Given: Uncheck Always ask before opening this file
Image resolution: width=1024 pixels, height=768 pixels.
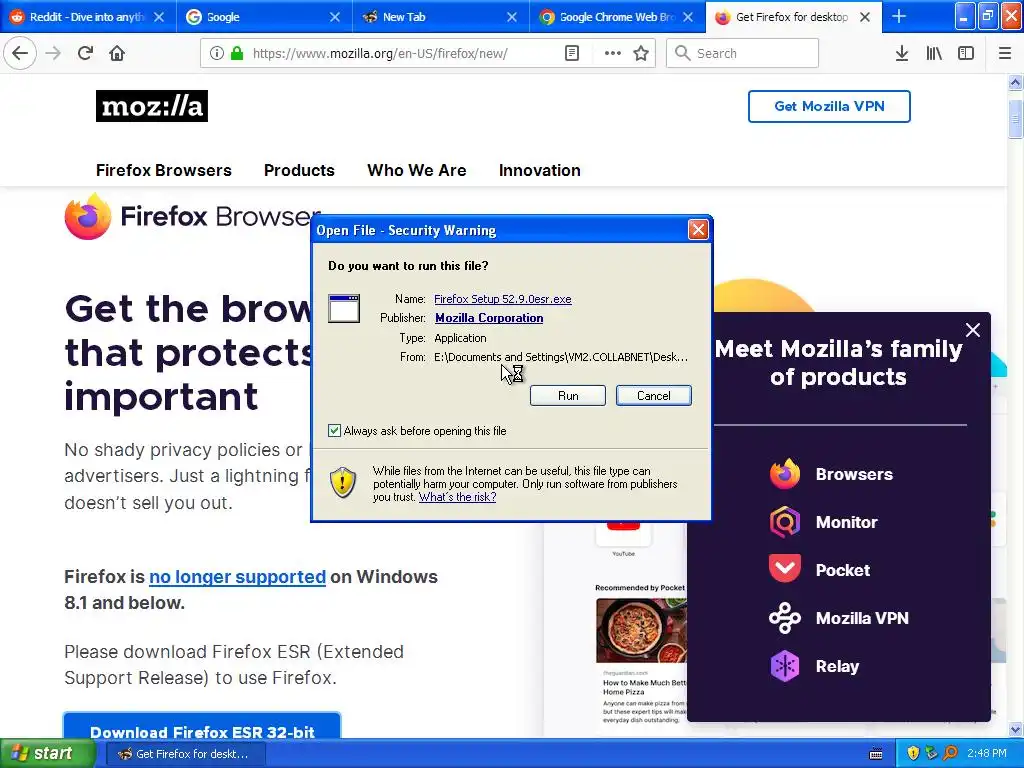Looking at the screenshot, I should [334, 430].
